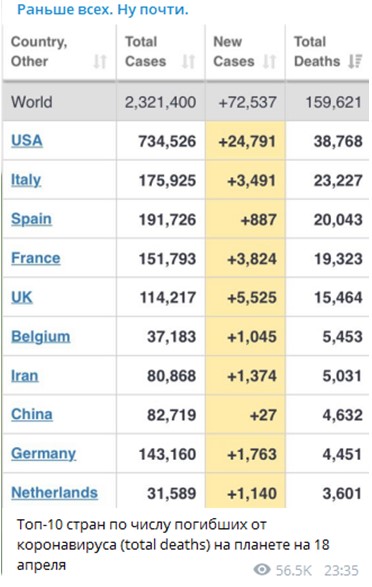
Task: Open the channel name Раньше всех. Ну почти.
Action: click(103, 9)
